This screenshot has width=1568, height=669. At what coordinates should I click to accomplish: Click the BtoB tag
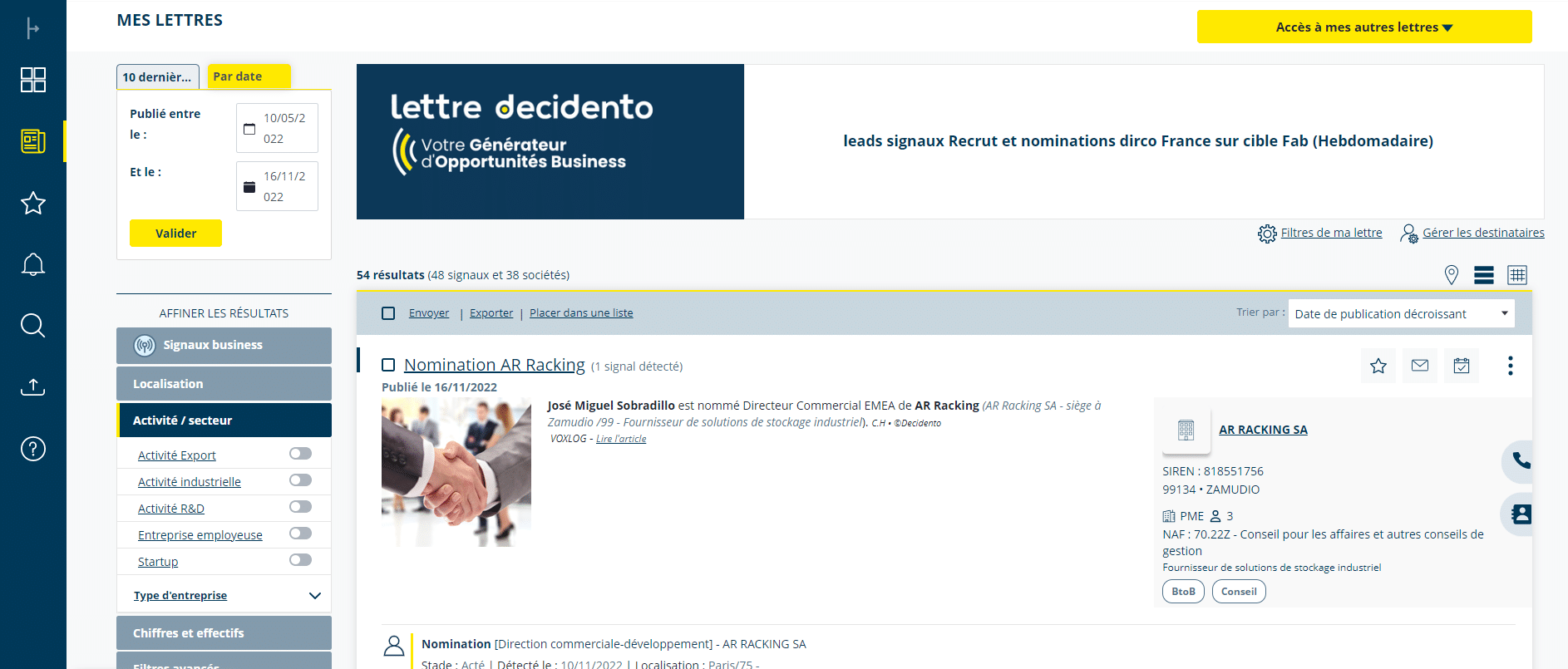coord(1183,592)
